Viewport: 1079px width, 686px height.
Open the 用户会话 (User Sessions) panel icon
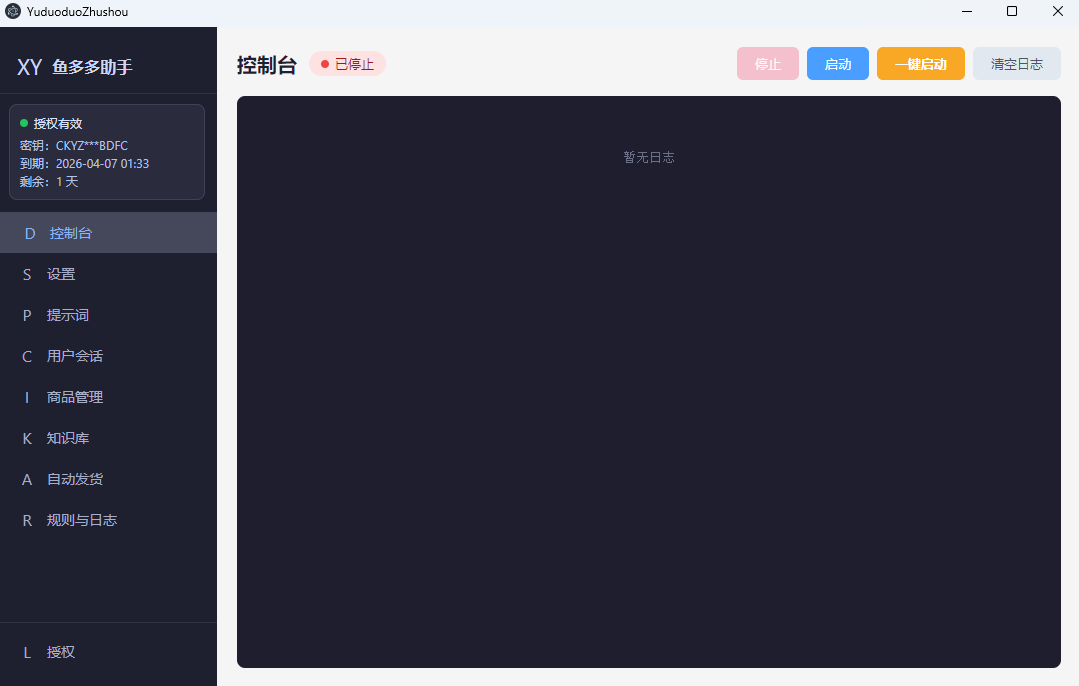coord(27,355)
